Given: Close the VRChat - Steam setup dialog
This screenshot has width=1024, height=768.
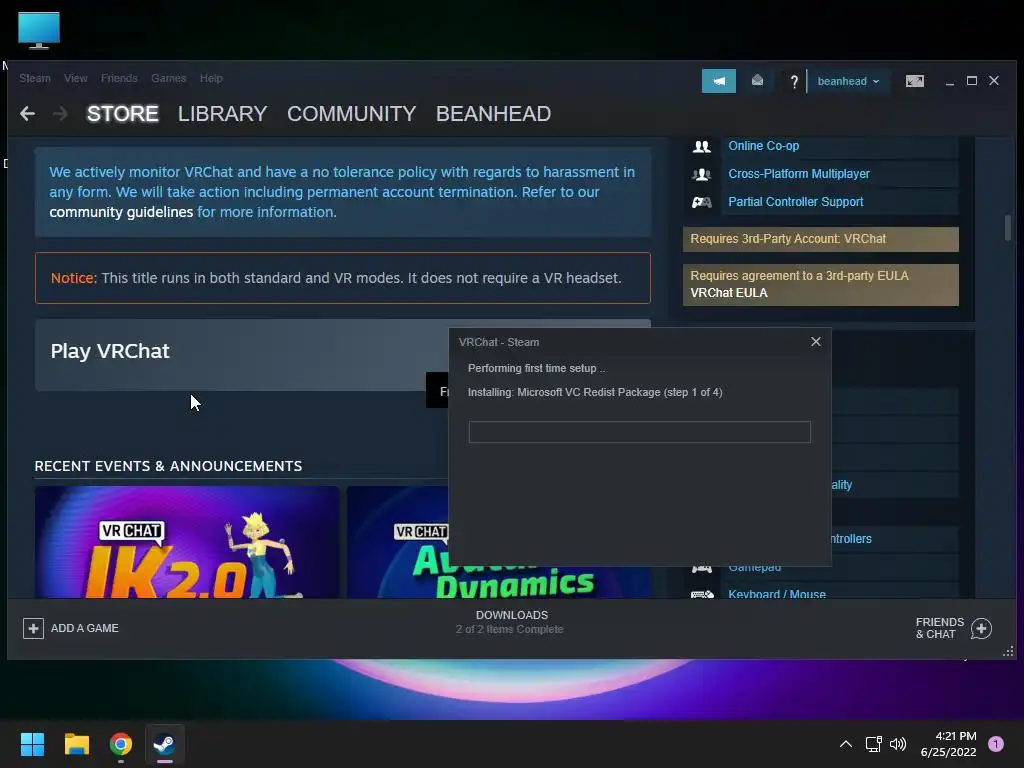Looking at the screenshot, I should click(x=816, y=342).
